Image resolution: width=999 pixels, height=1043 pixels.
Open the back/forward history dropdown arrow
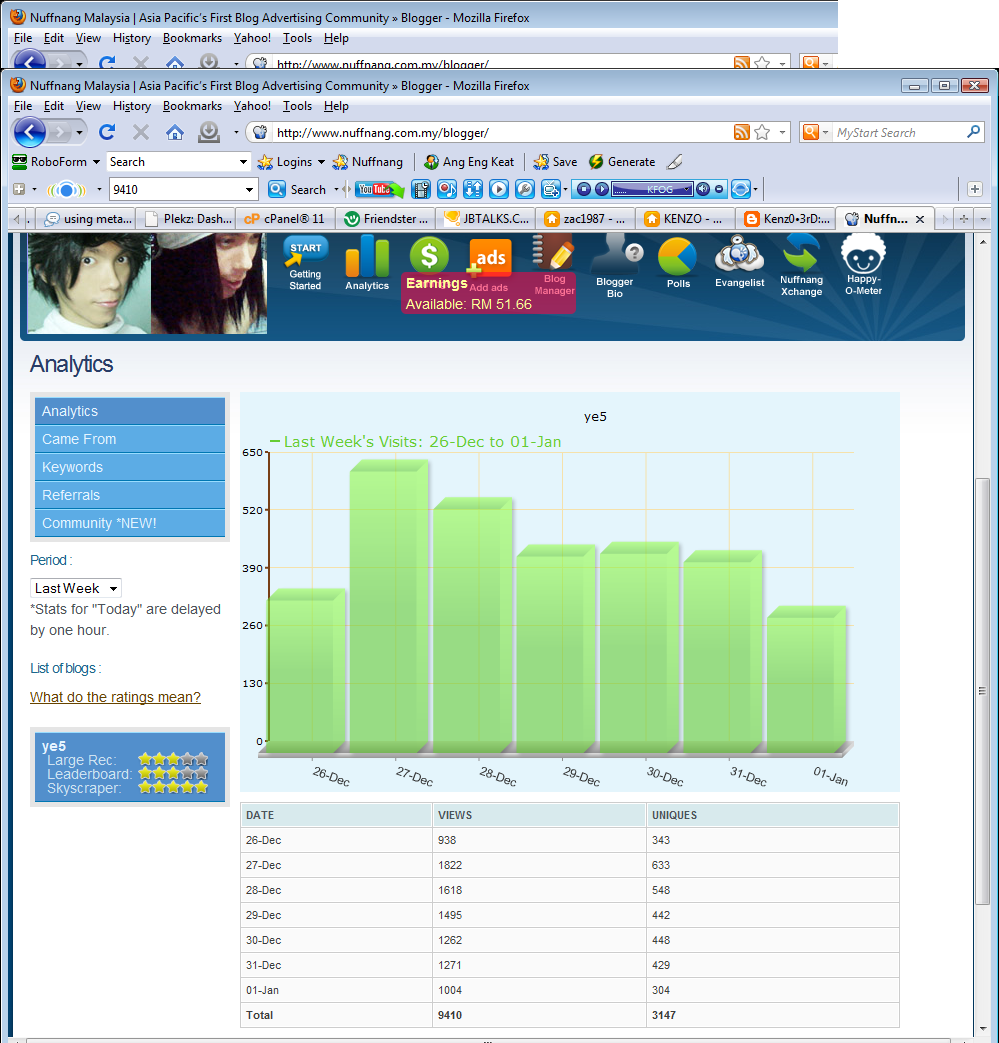pos(80,132)
